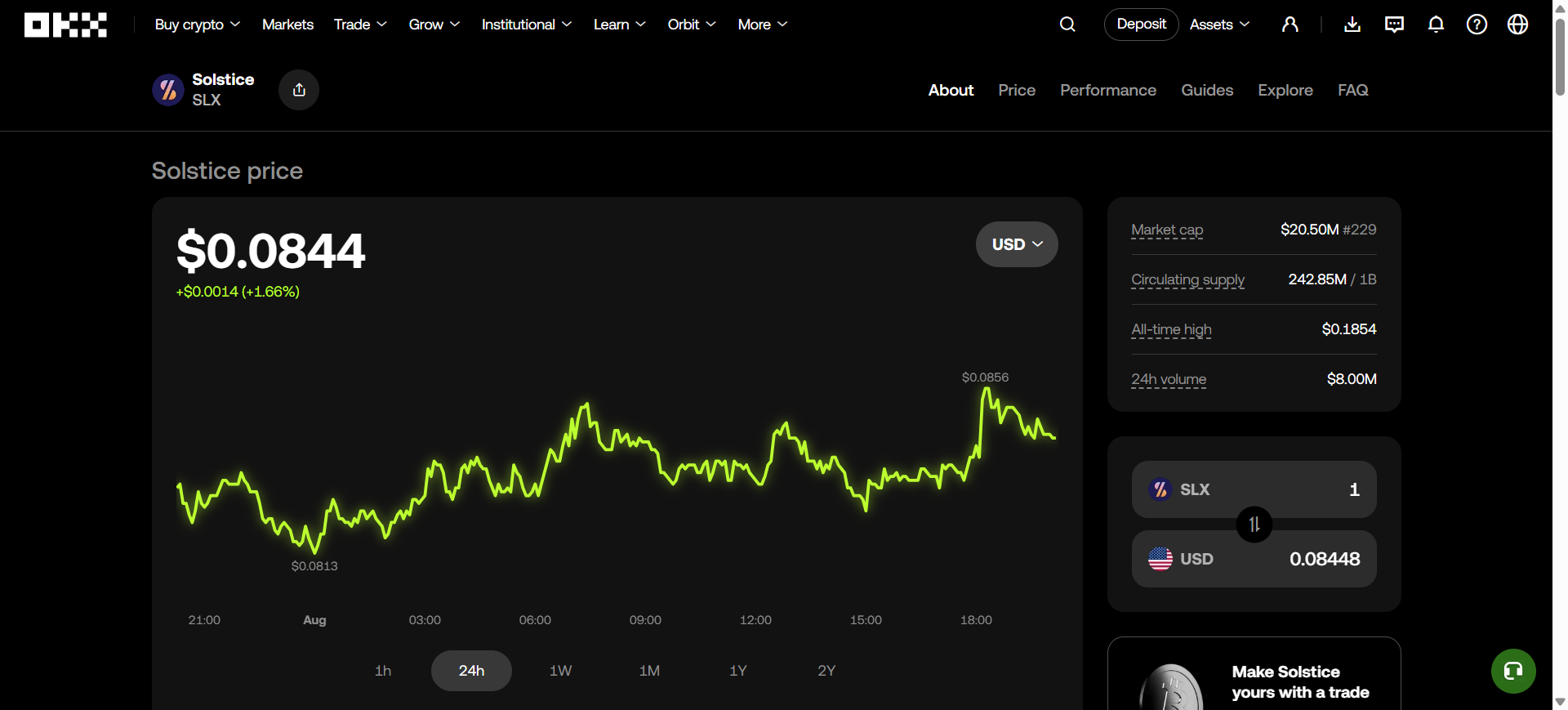Click the OKX logo
1568x710 pixels.
[65, 25]
